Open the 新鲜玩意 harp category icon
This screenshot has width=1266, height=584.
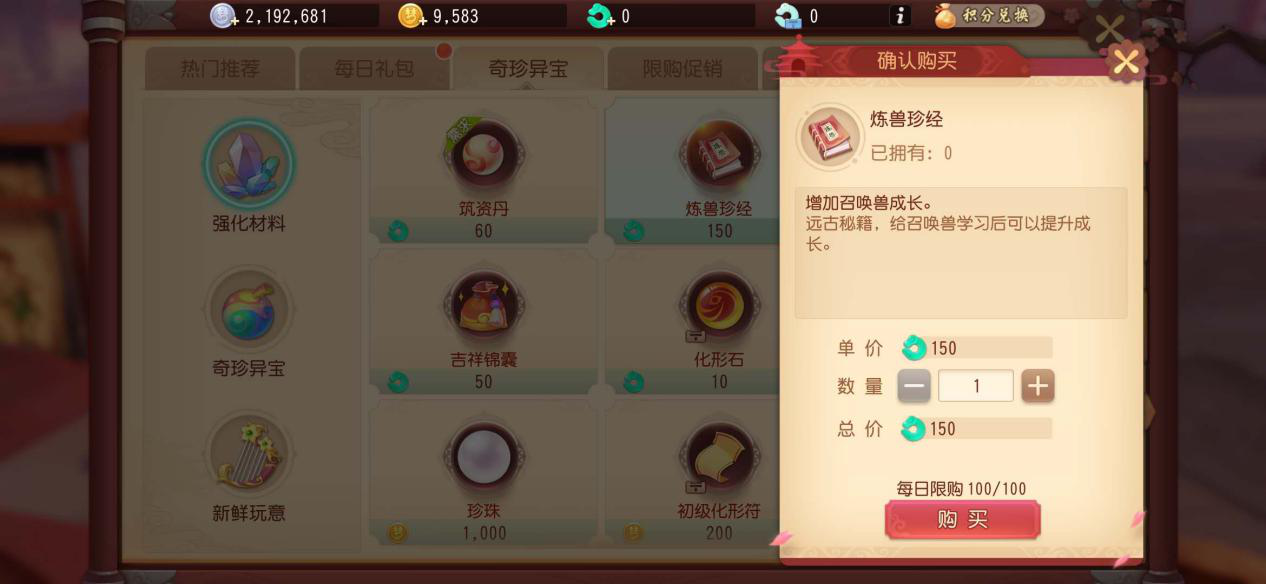click(x=249, y=454)
